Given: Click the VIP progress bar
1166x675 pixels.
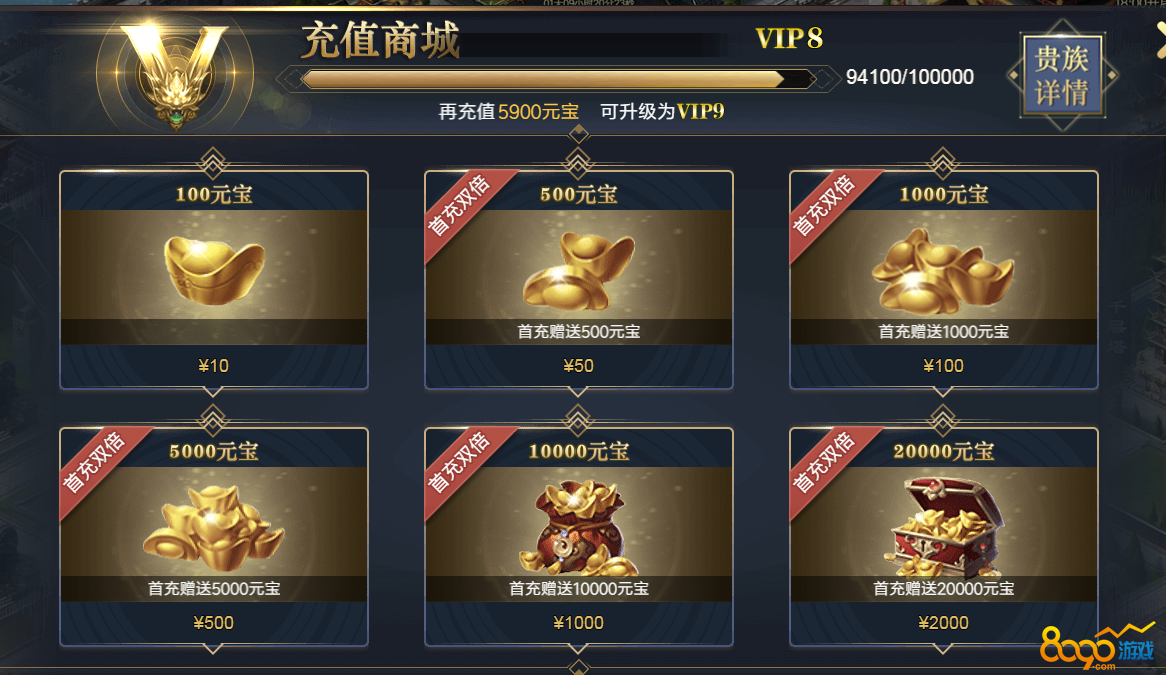Looking at the screenshot, I should [x=558, y=79].
